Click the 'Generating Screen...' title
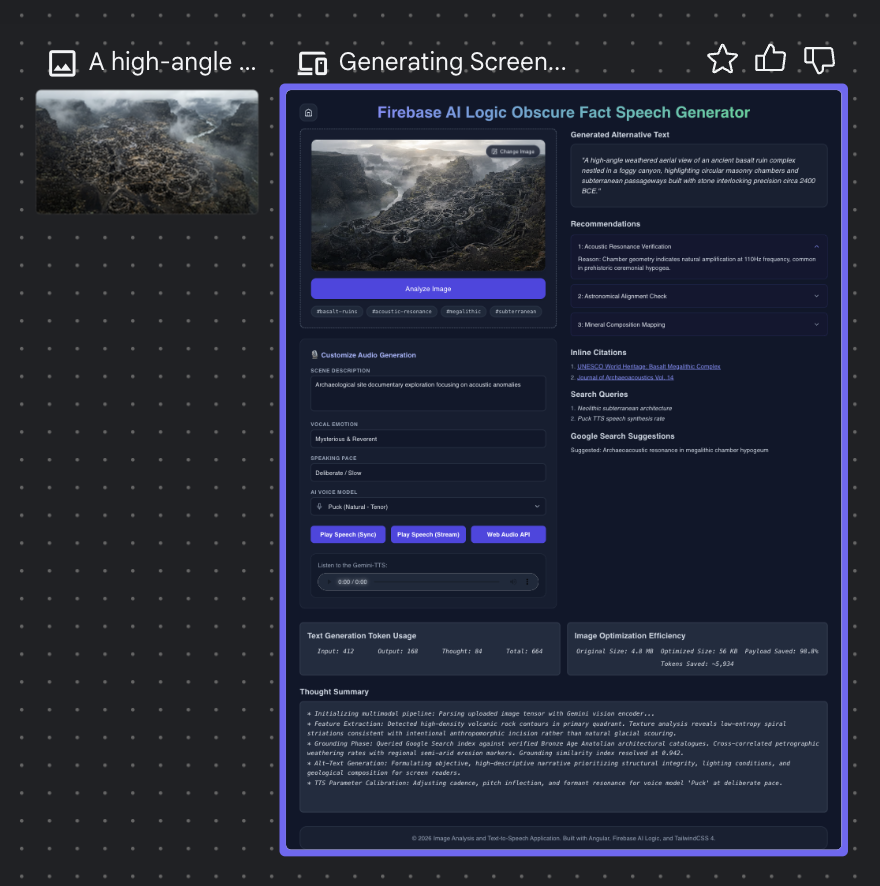The height and width of the screenshot is (886, 880). pyautogui.click(x=452, y=62)
